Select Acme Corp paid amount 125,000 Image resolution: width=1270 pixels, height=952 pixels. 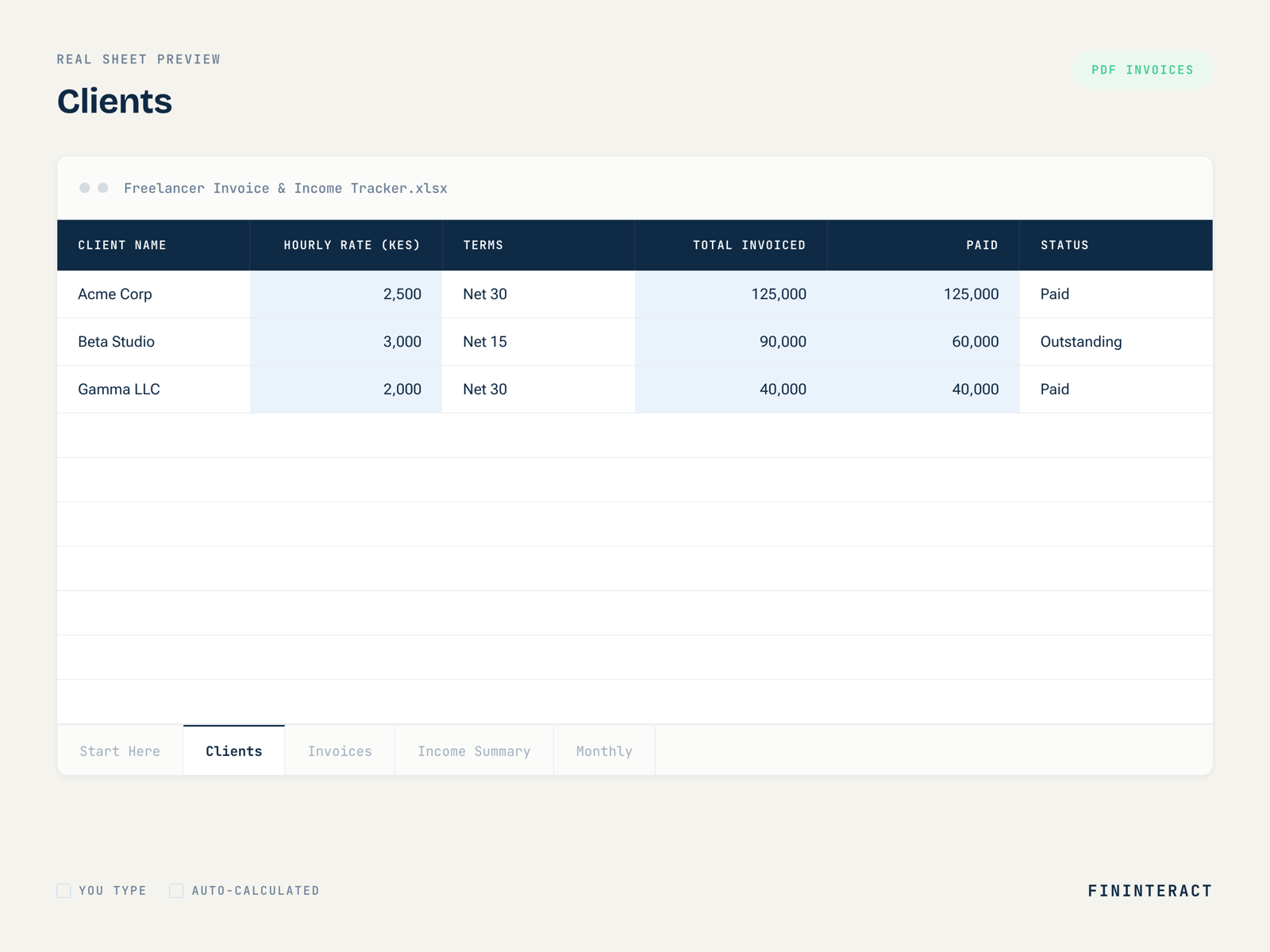point(923,294)
